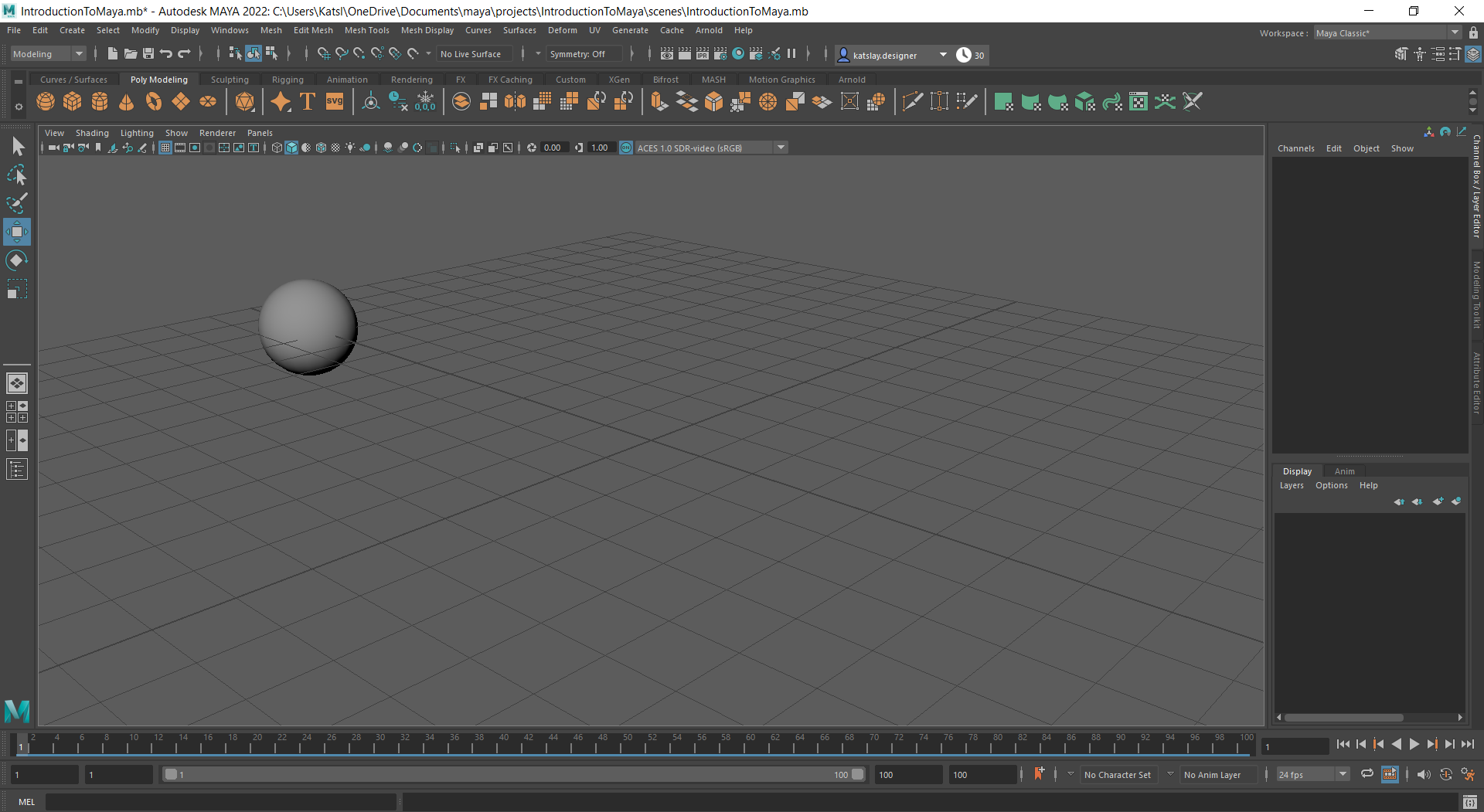Screen dimensions: 1484x812
Task: Click frame 50 on the time slider
Action: click(x=627, y=744)
